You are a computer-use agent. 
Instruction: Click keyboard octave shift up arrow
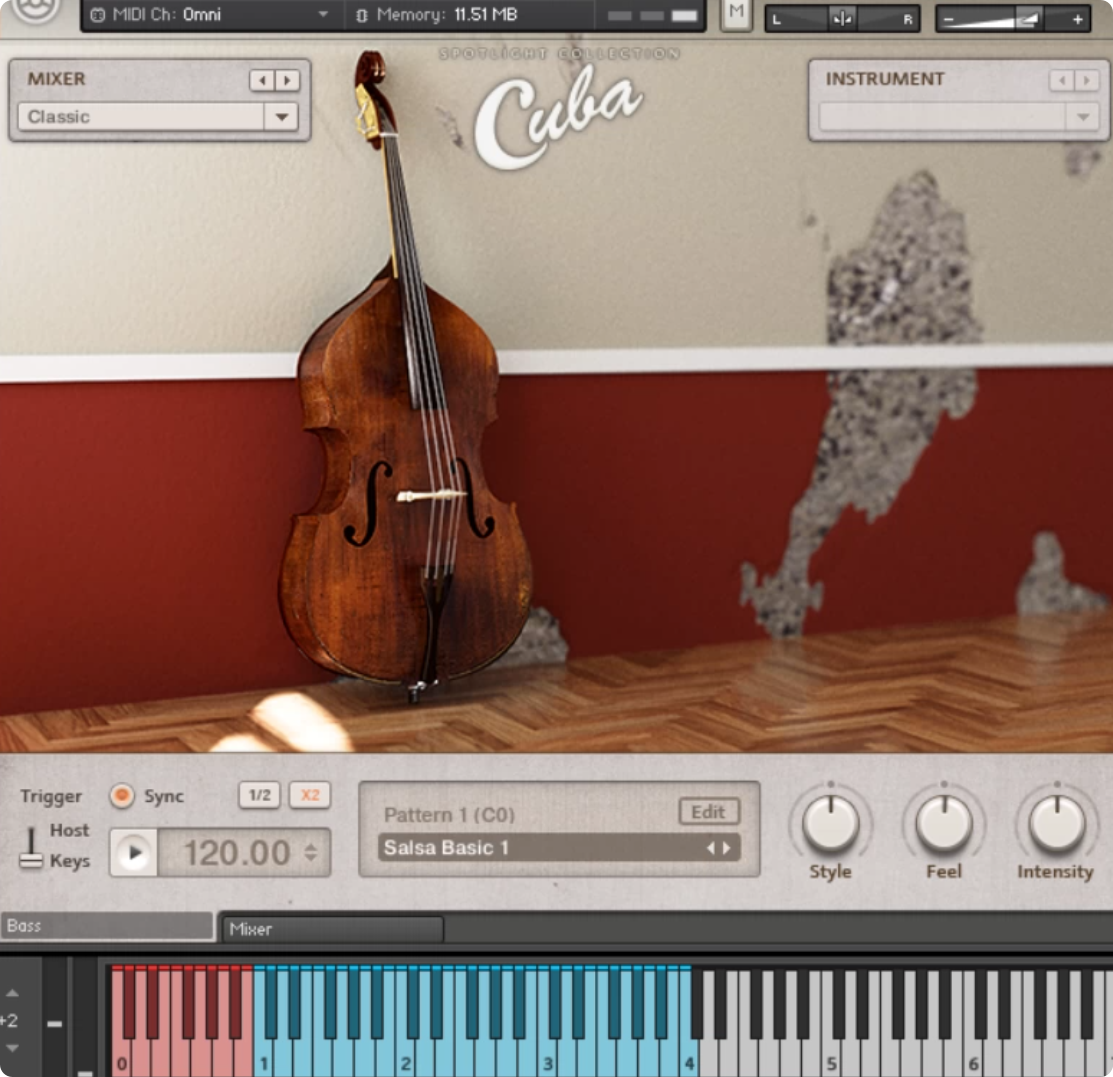[x=12, y=993]
